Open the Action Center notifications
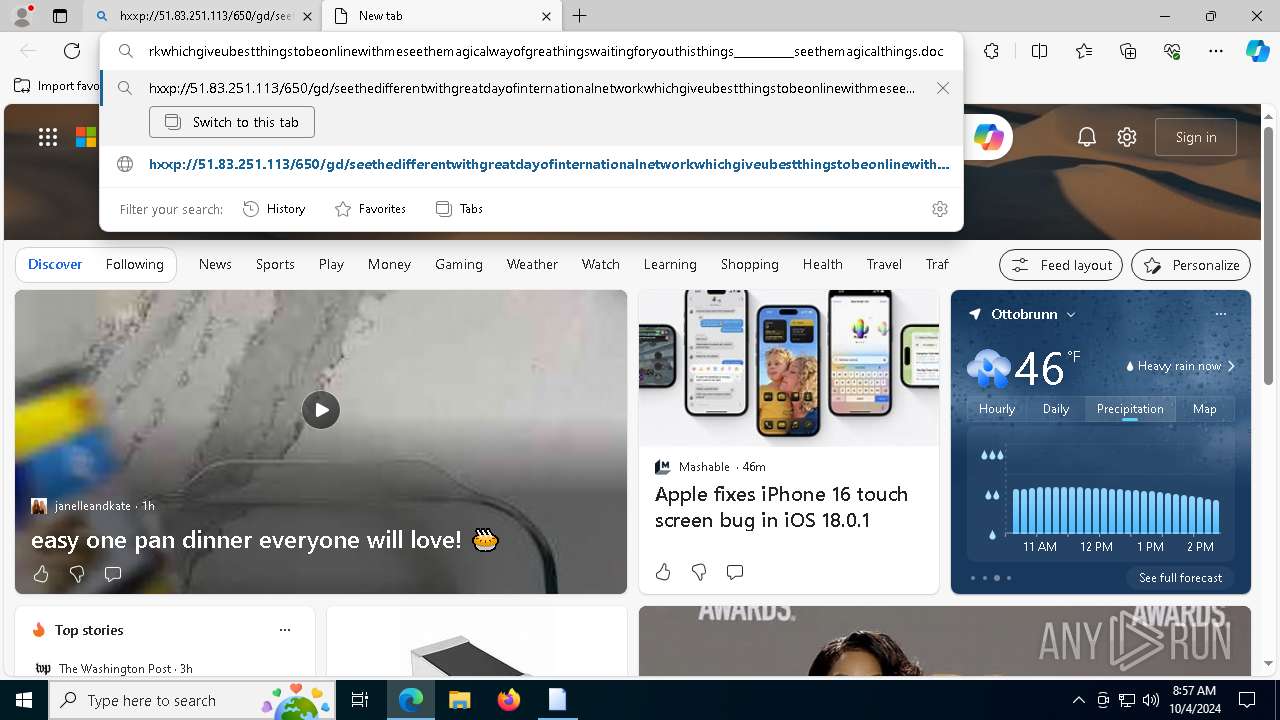This screenshot has width=1280, height=720. (x=1247, y=700)
